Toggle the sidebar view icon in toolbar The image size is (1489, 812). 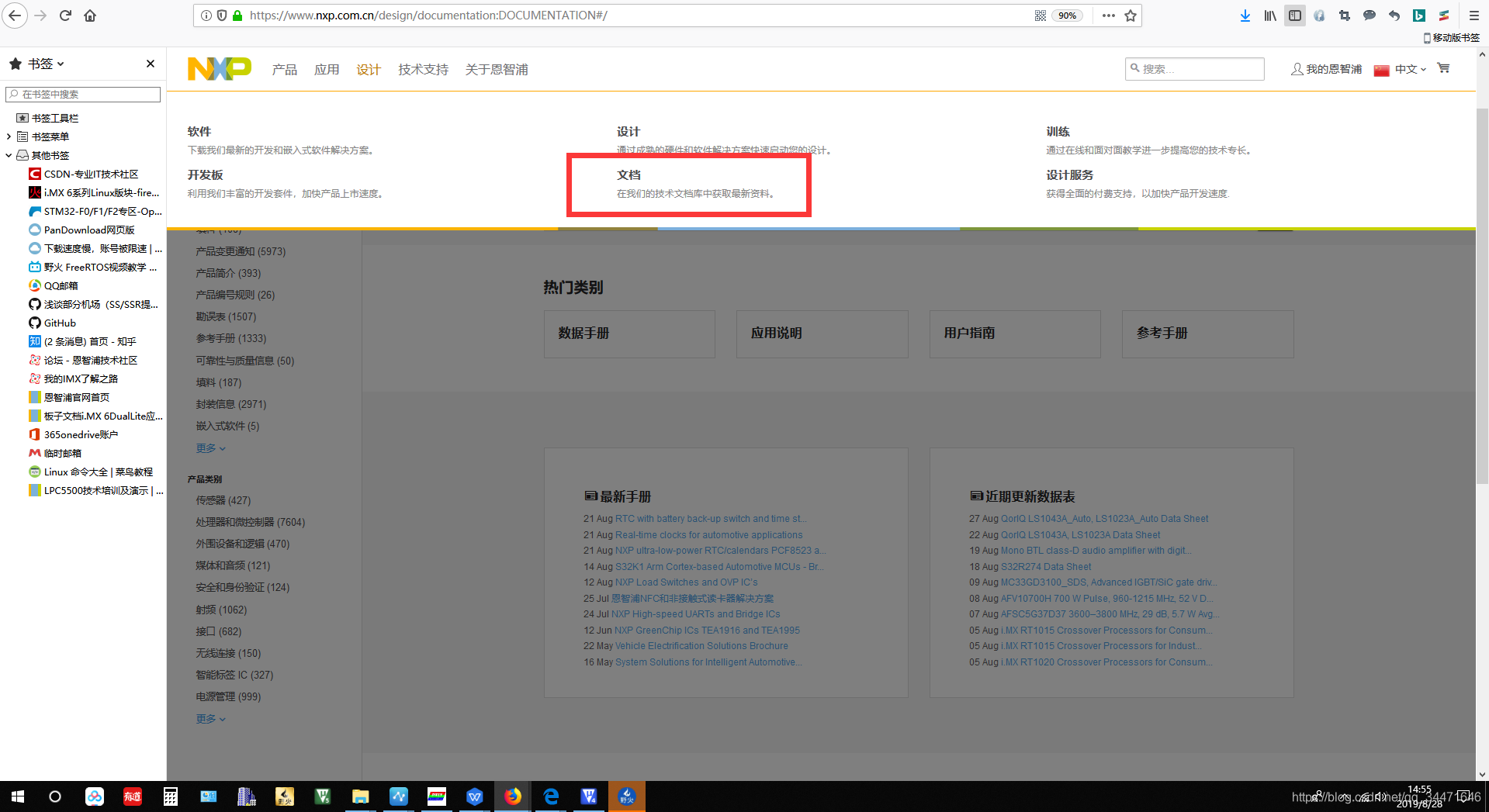(x=1294, y=16)
